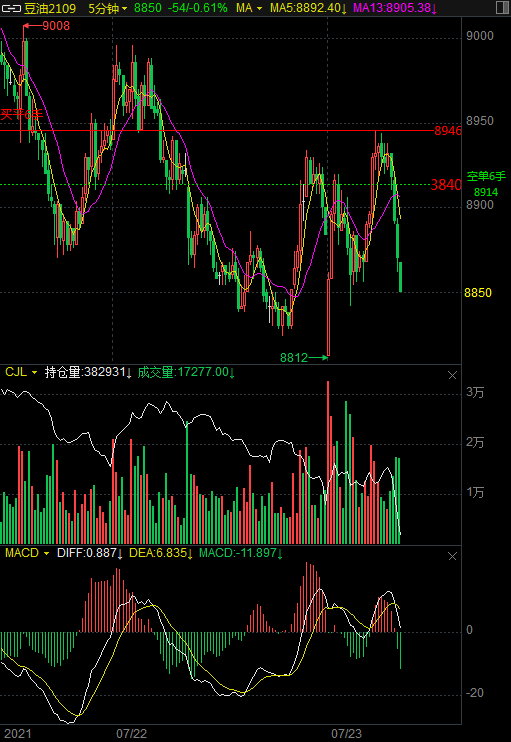Expand the CJL indicator dropdown
The height and width of the screenshot is (742, 511).
(x=21, y=372)
